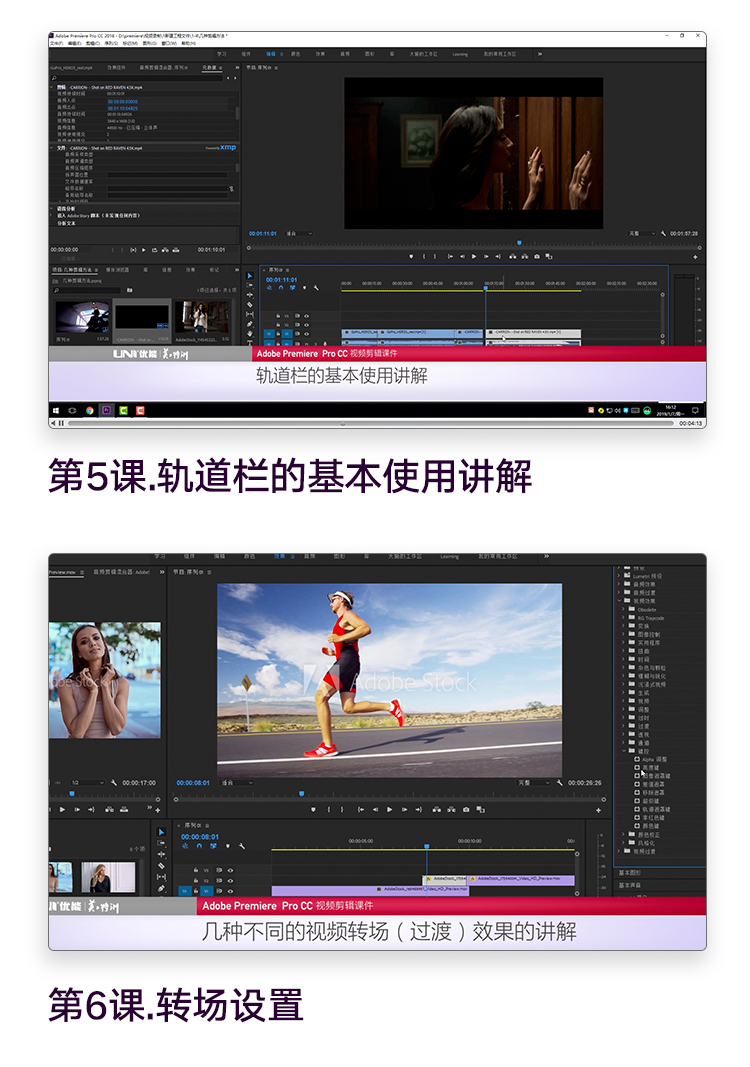Select the Razor tool in lesson 5
The image size is (750, 1067).
pyautogui.click(x=249, y=304)
